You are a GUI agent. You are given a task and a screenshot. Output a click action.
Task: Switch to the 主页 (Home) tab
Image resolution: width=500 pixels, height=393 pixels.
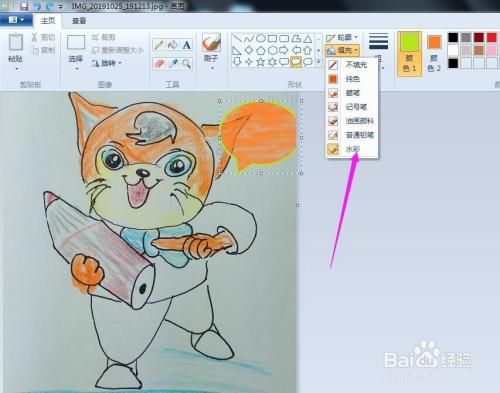48,21
